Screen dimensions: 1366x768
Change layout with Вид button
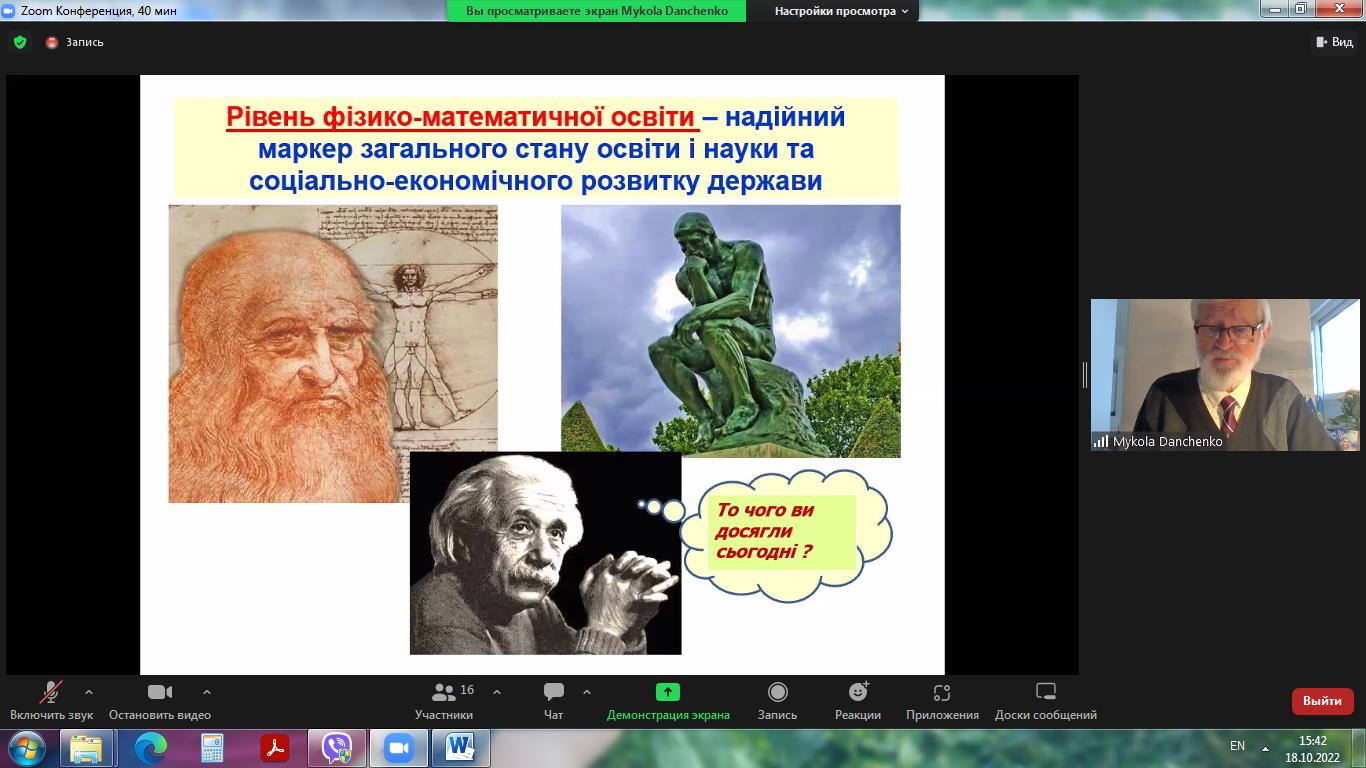coord(1333,42)
